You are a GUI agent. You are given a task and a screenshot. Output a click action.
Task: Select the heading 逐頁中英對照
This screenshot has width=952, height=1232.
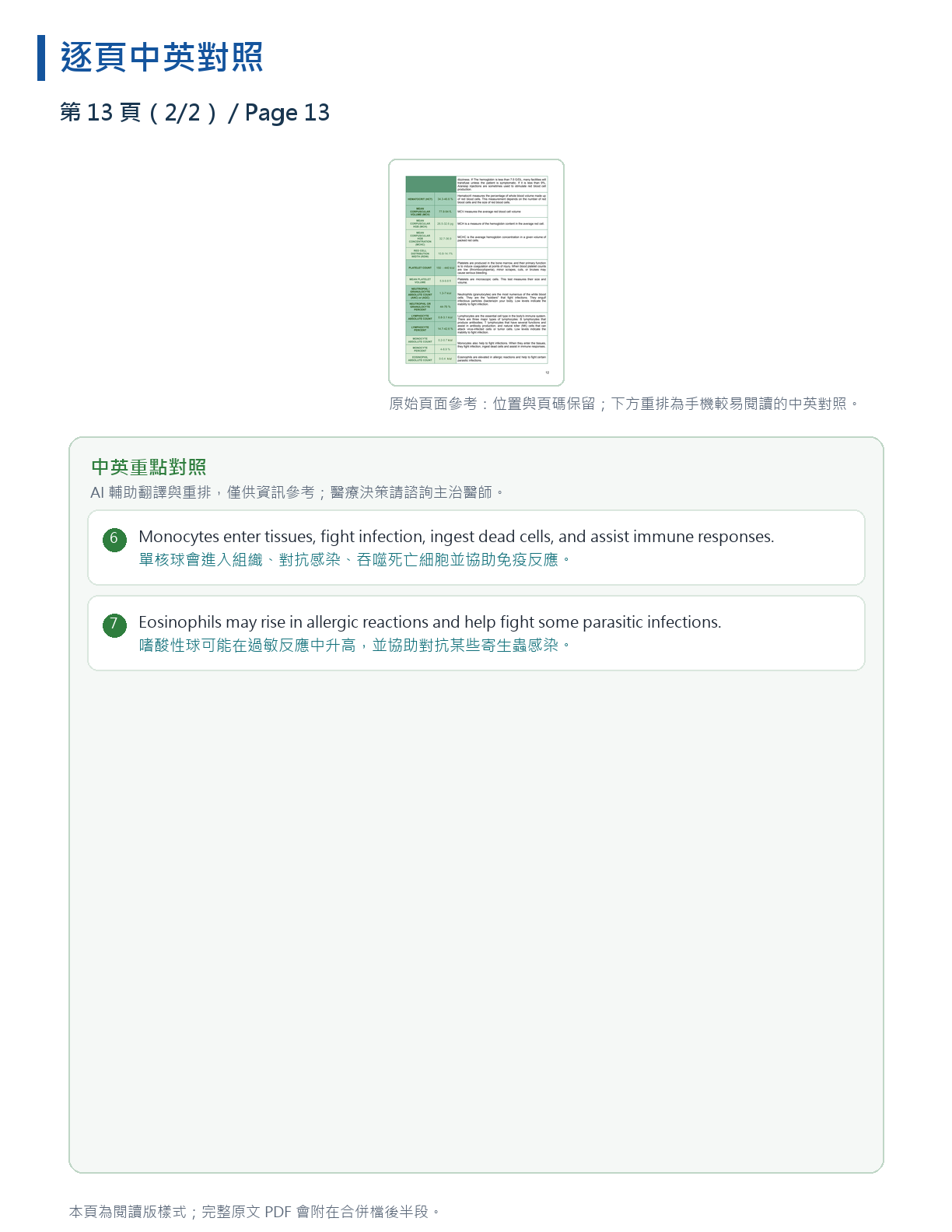click(x=162, y=58)
